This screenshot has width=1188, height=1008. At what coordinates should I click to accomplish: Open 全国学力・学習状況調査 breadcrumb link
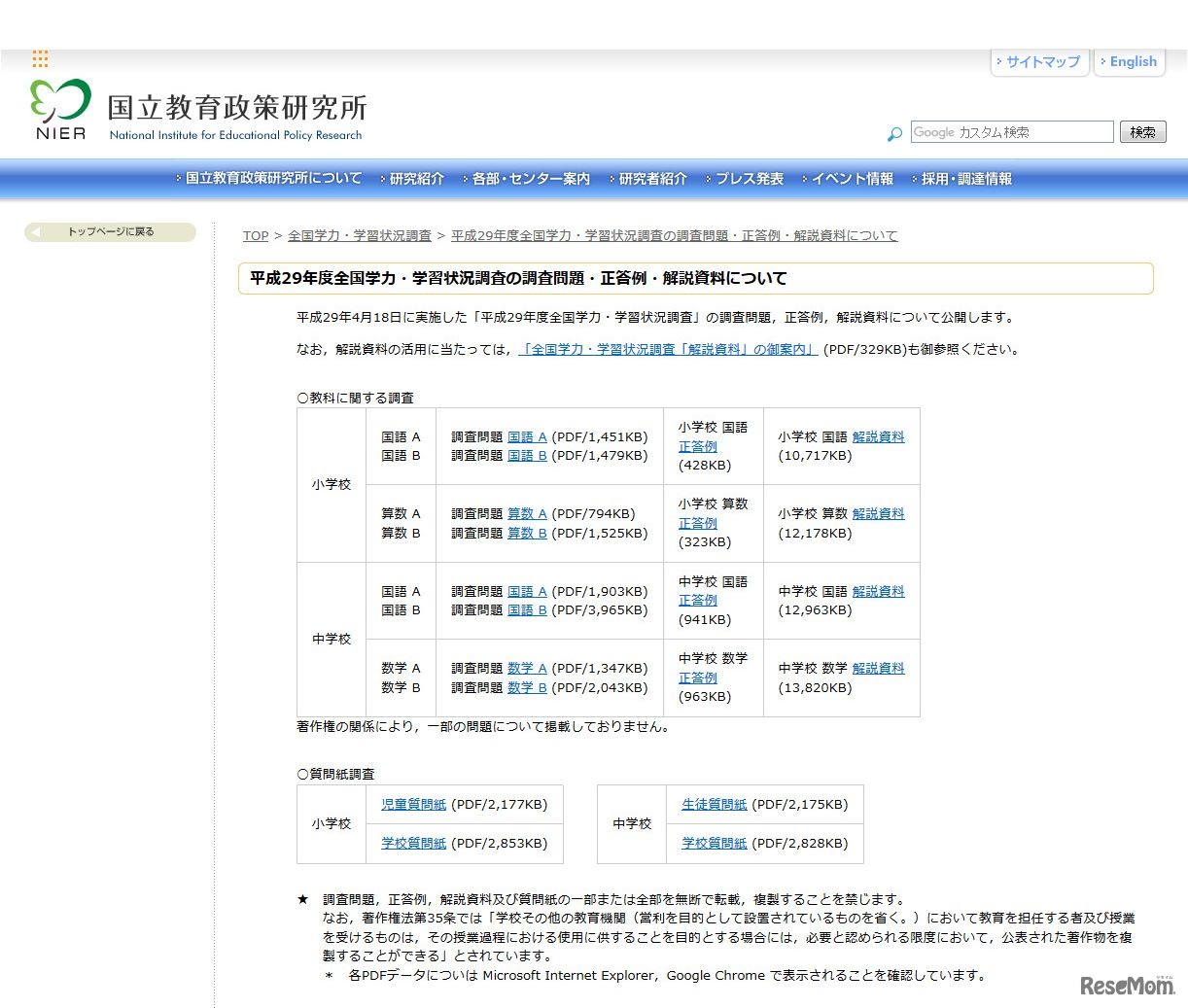(x=360, y=235)
